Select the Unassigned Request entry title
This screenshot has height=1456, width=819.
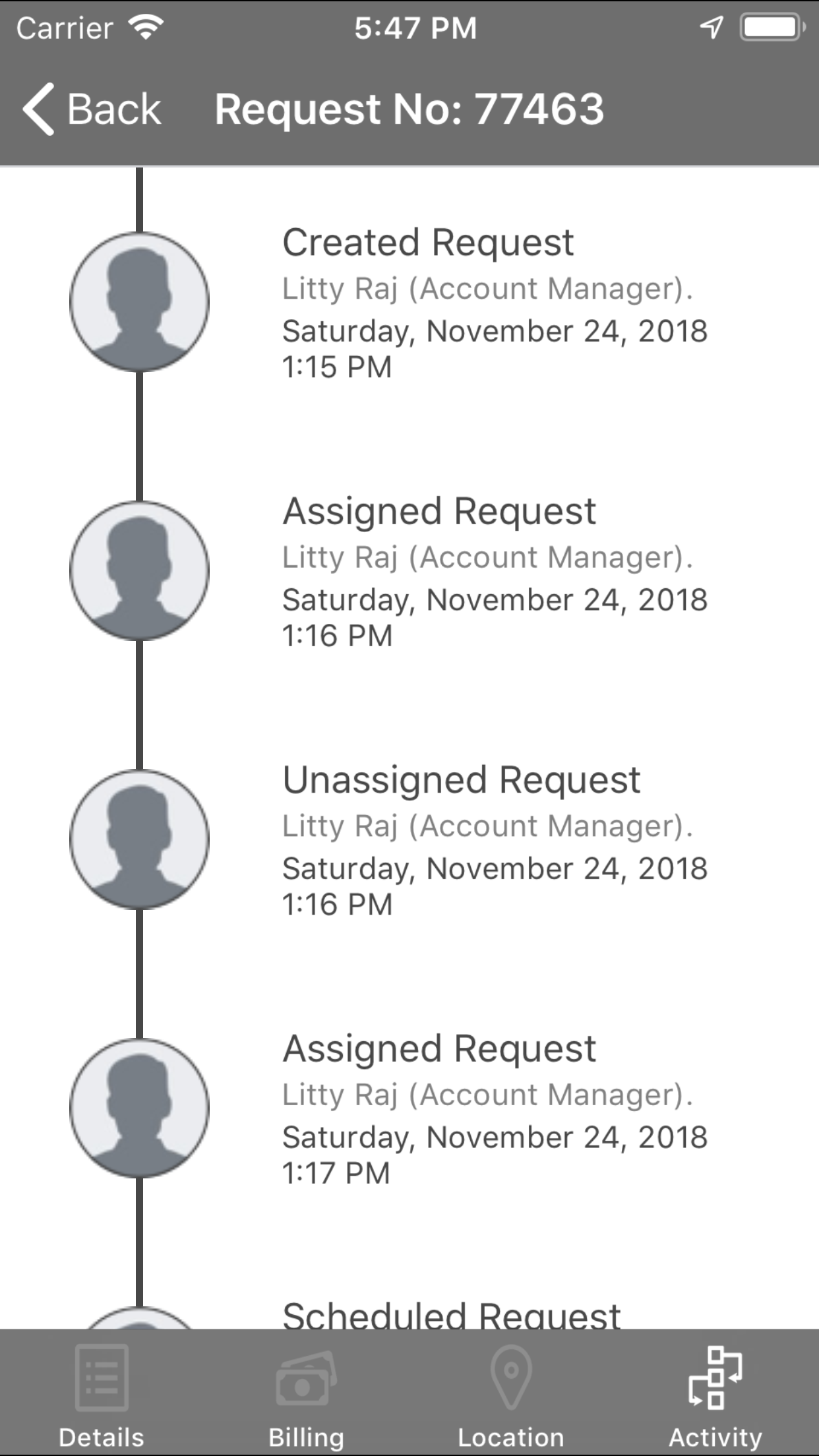click(x=461, y=780)
